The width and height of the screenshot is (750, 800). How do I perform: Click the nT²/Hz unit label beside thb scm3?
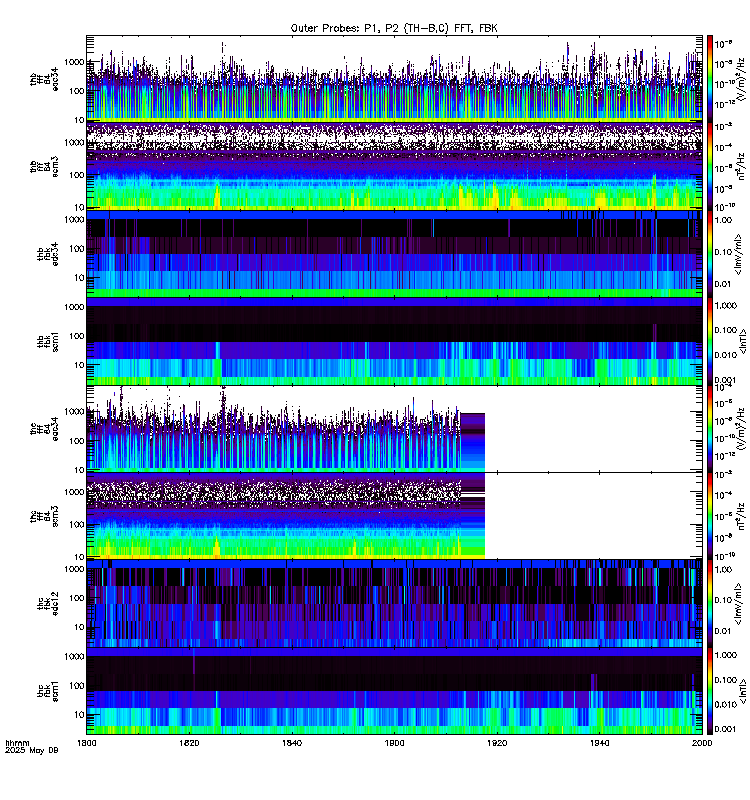point(741,166)
